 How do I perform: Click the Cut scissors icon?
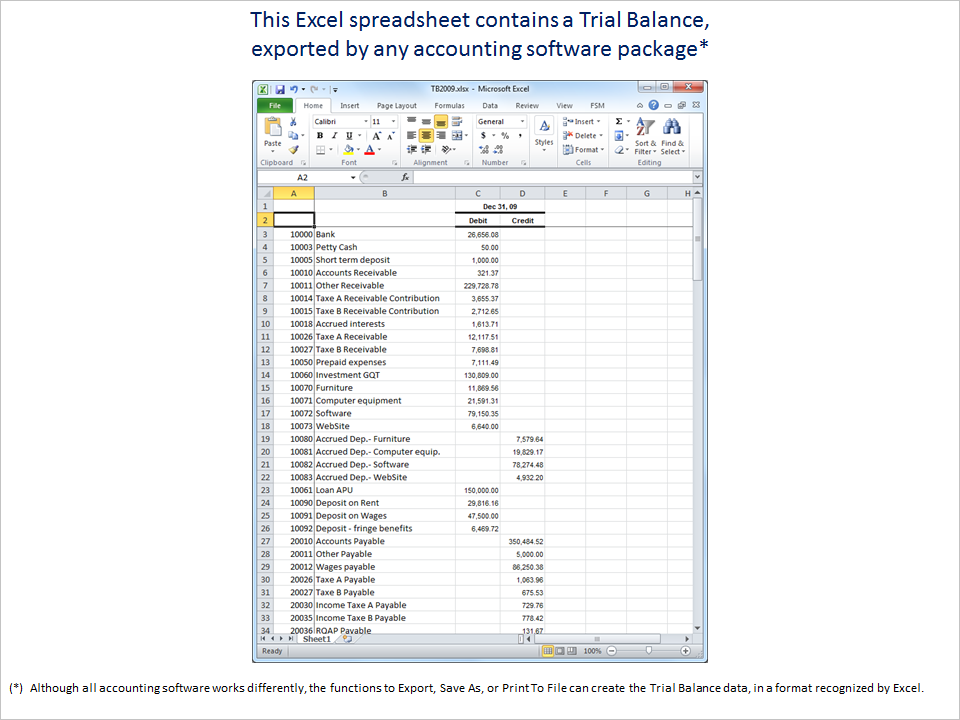click(294, 122)
